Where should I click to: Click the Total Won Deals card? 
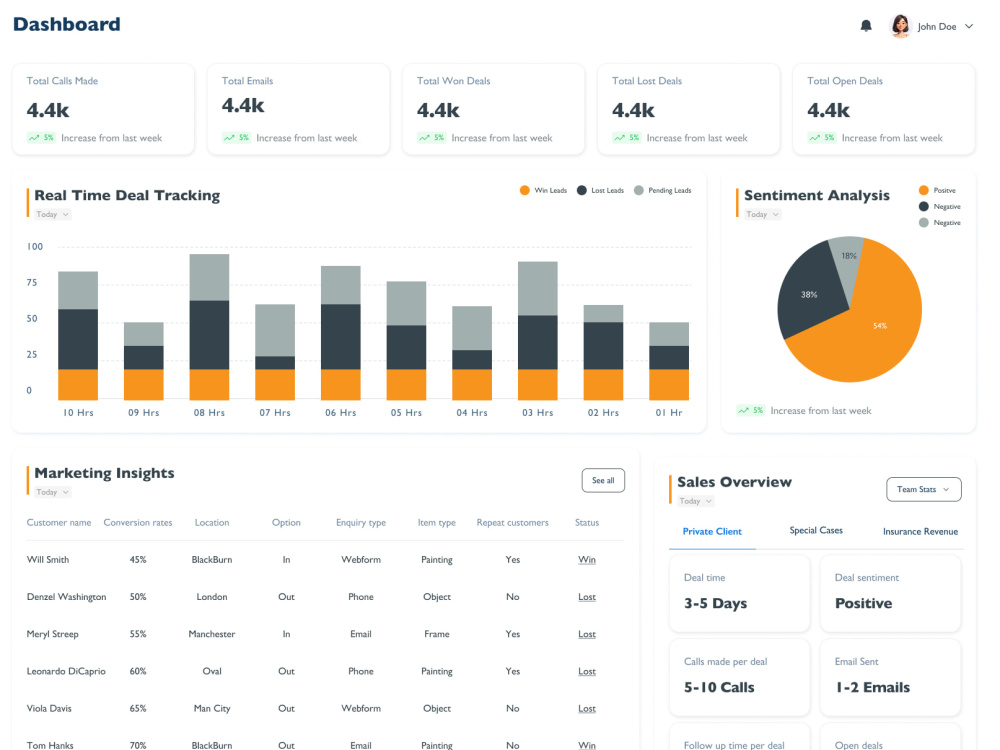point(494,109)
